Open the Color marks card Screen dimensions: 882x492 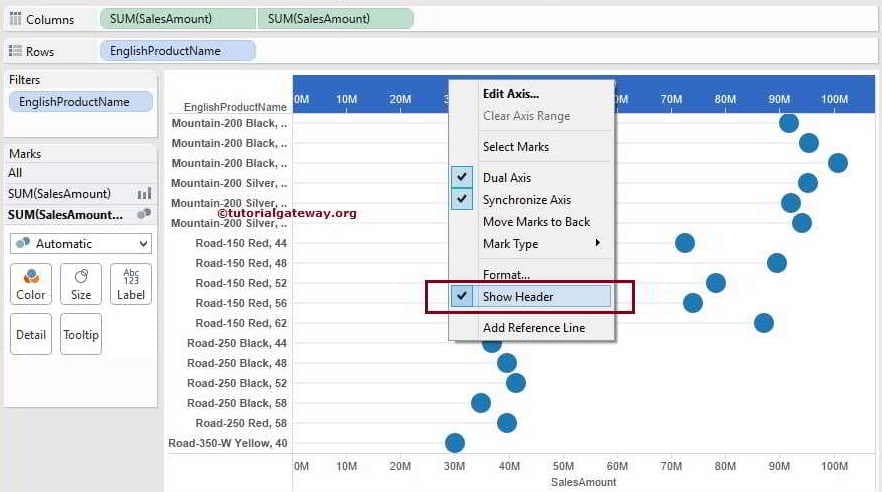tap(31, 284)
